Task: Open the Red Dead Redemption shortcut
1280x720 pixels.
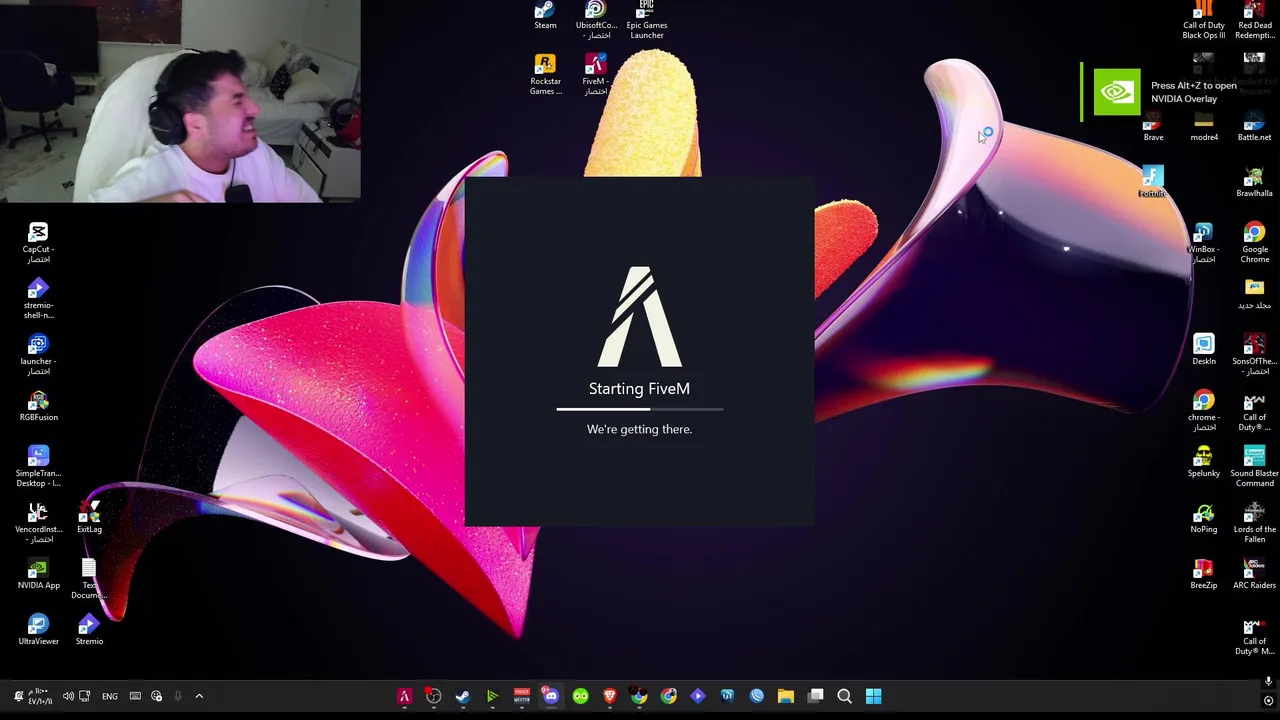Action: click(x=1254, y=20)
